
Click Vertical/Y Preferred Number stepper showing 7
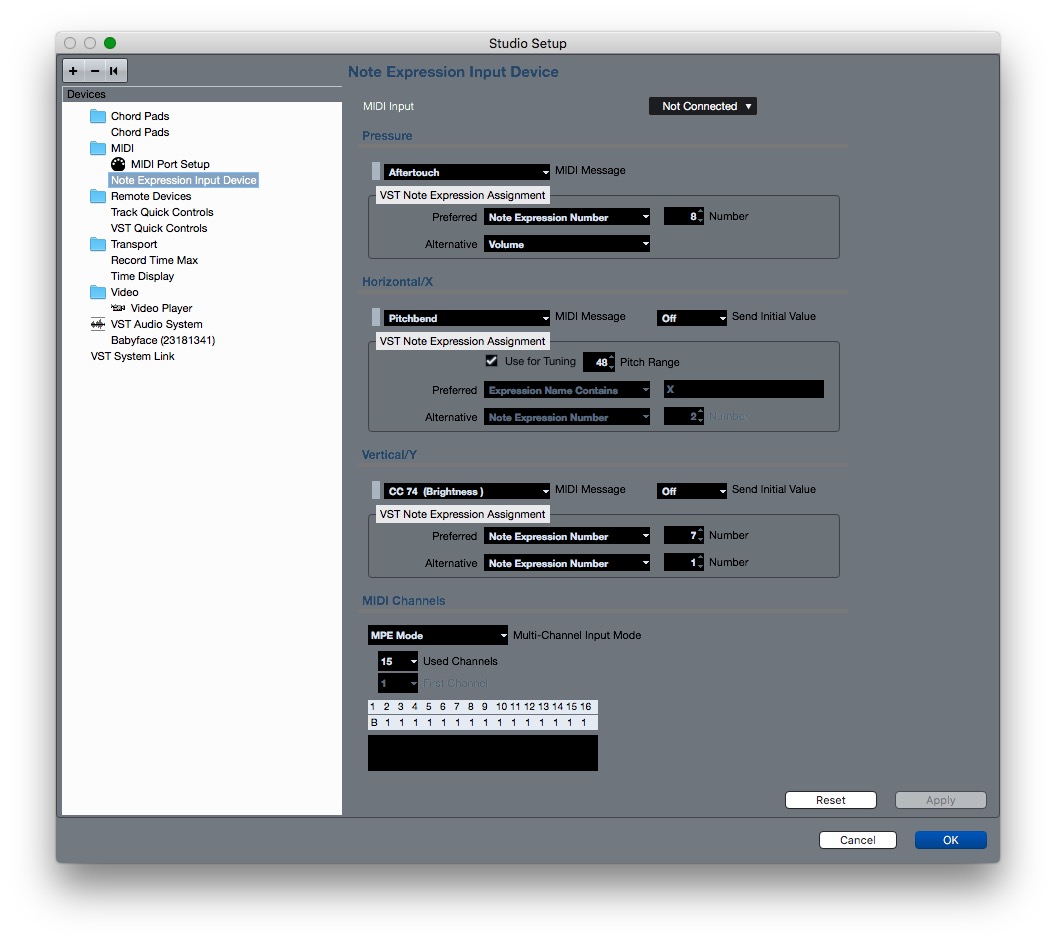[684, 535]
